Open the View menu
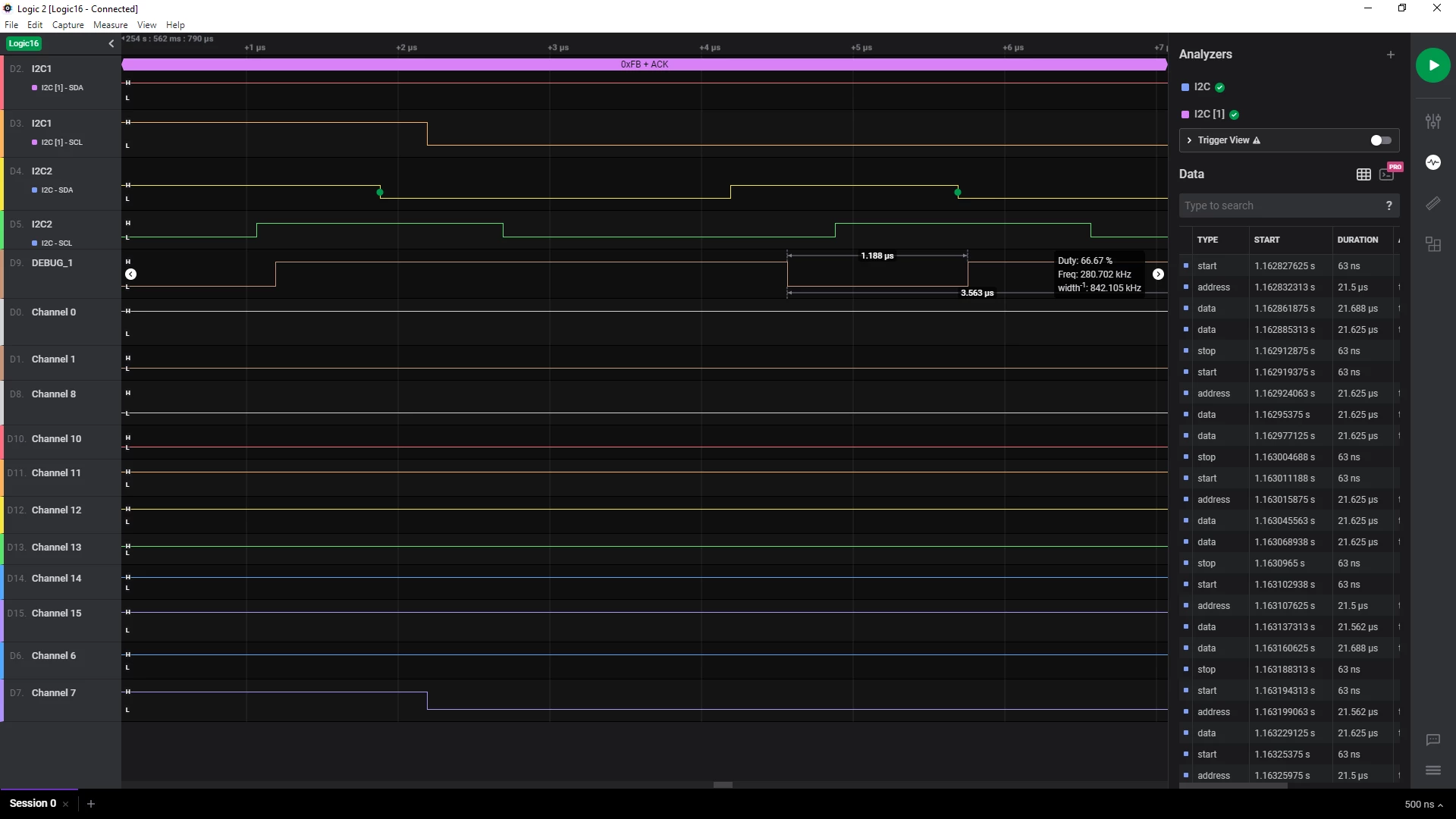The height and width of the screenshot is (819, 1456). (146, 25)
